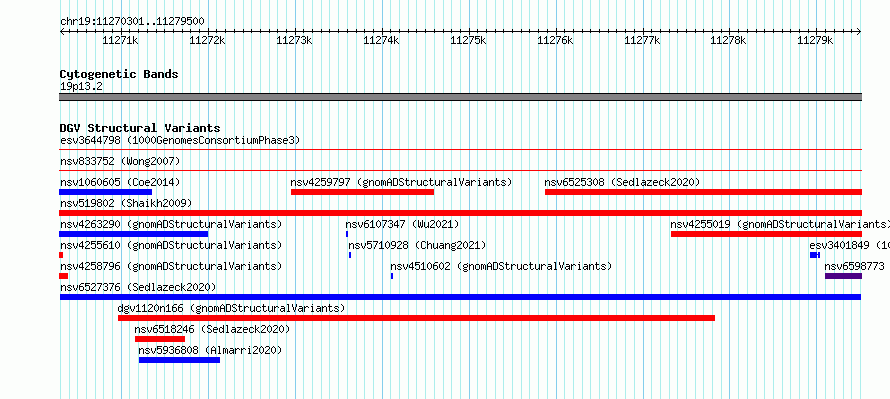Image resolution: width=890 pixels, height=399 pixels.
Task: Open the nsv6107347 (Wu2021) label
Action: [x=402, y=224]
